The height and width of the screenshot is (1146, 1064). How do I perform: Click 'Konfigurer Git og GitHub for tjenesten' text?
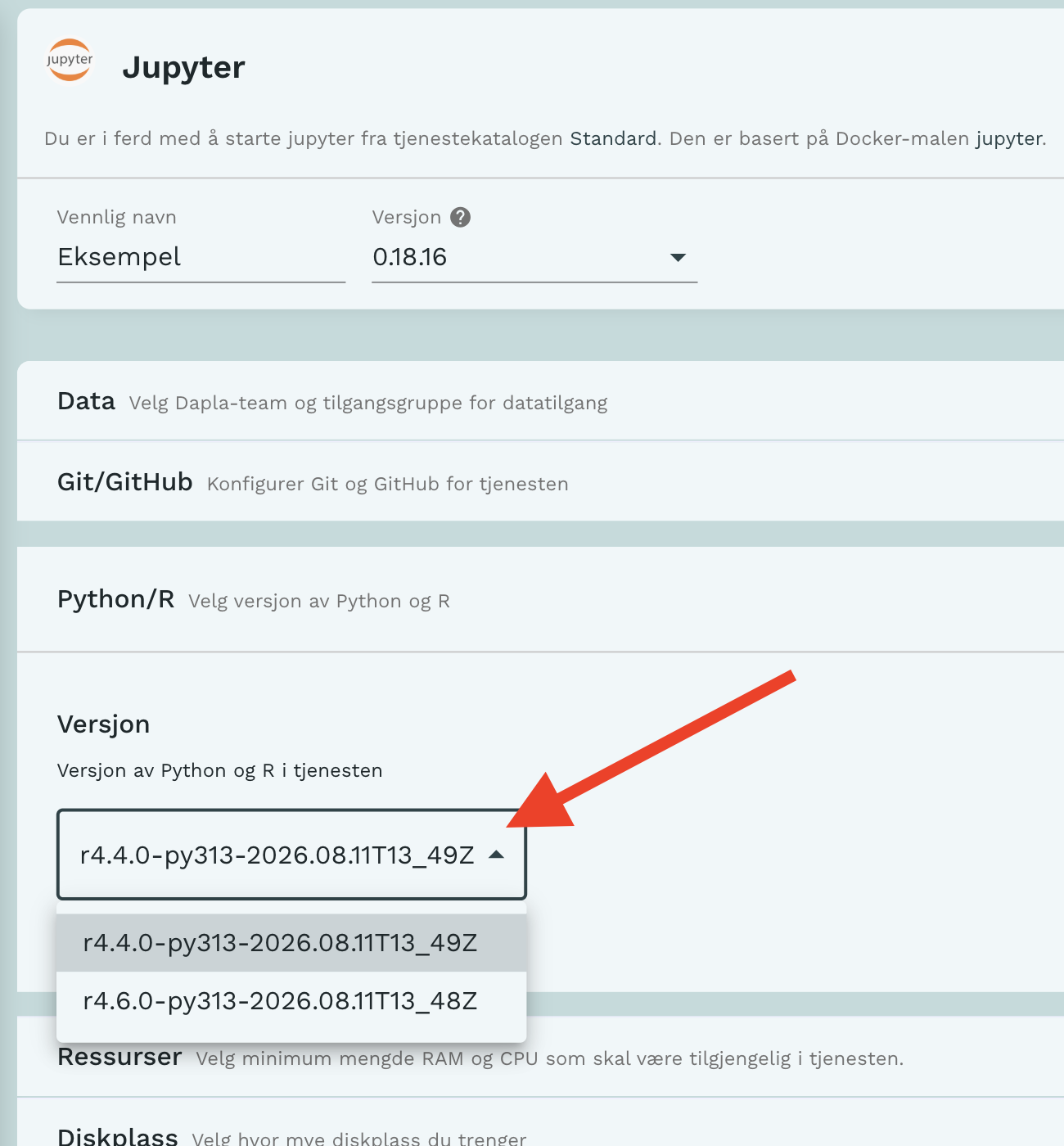point(388,484)
